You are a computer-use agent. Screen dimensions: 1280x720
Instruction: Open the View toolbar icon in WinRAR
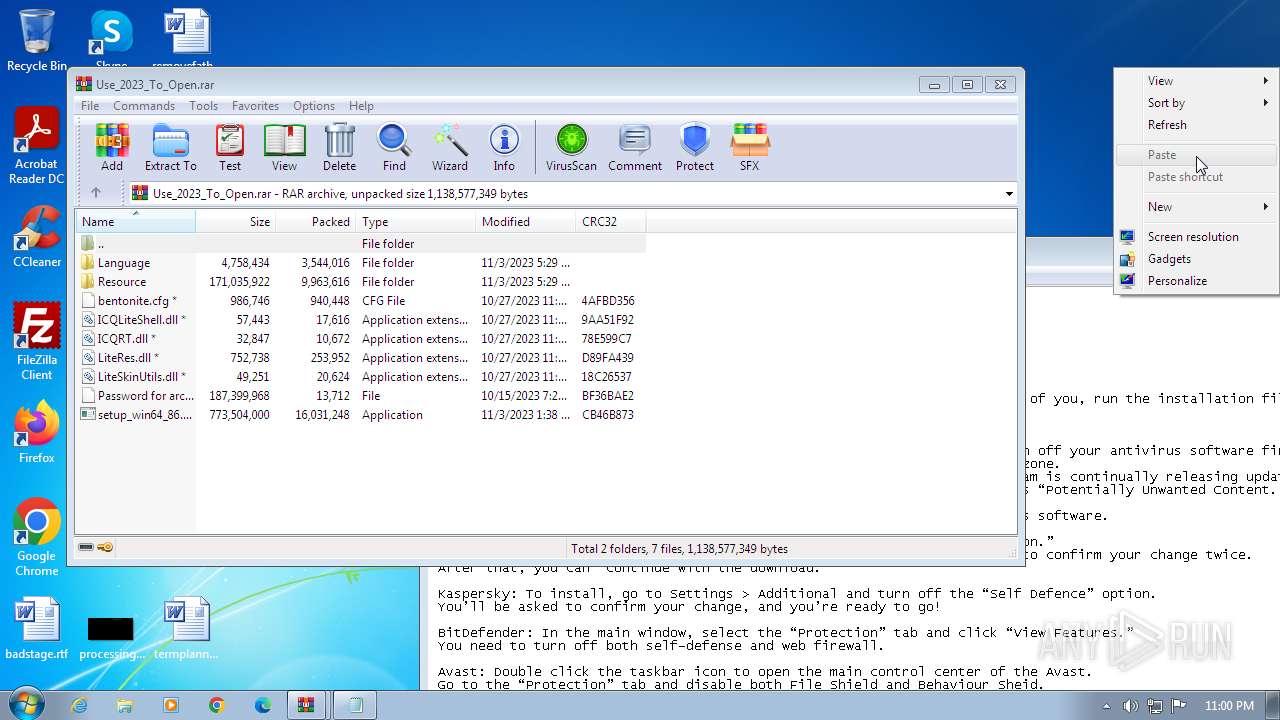point(284,147)
